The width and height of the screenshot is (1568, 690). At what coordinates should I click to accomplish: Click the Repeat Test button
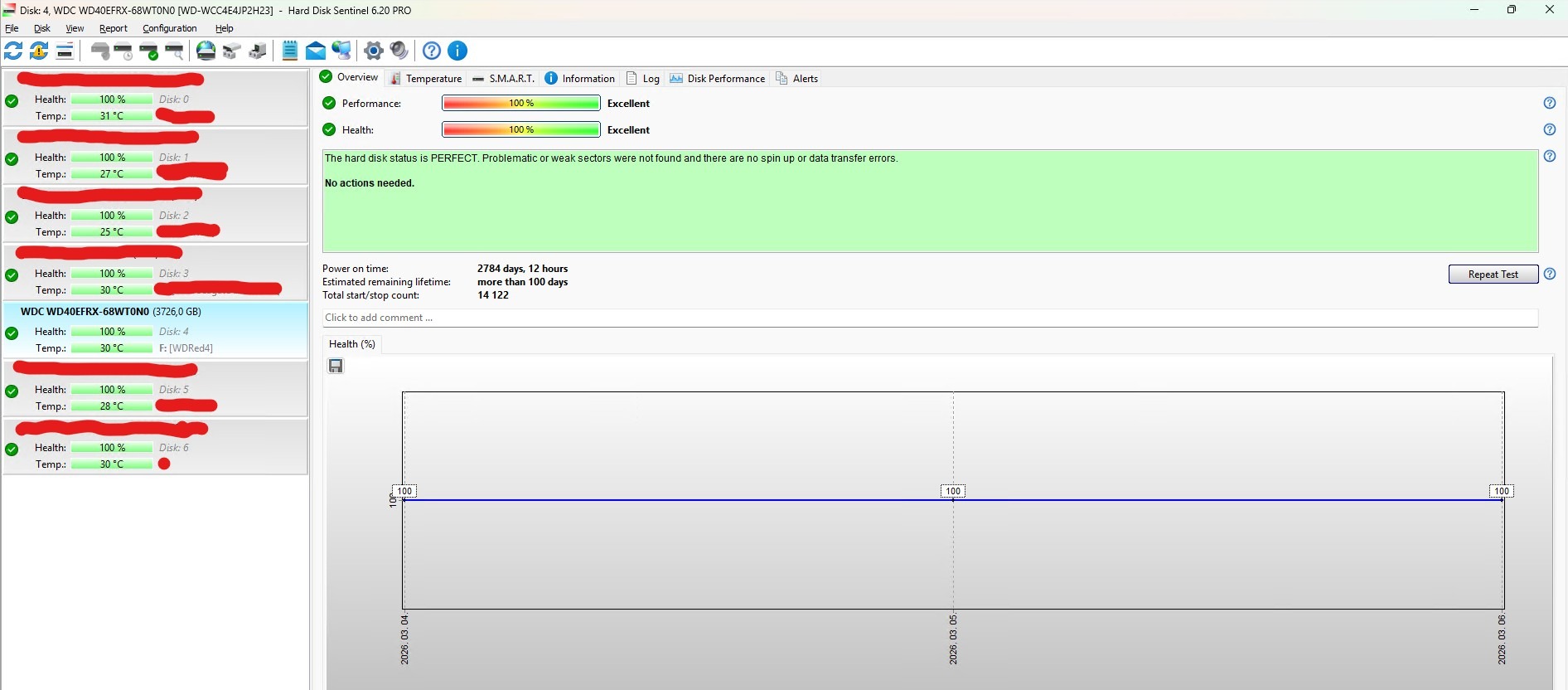[x=1493, y=275]
